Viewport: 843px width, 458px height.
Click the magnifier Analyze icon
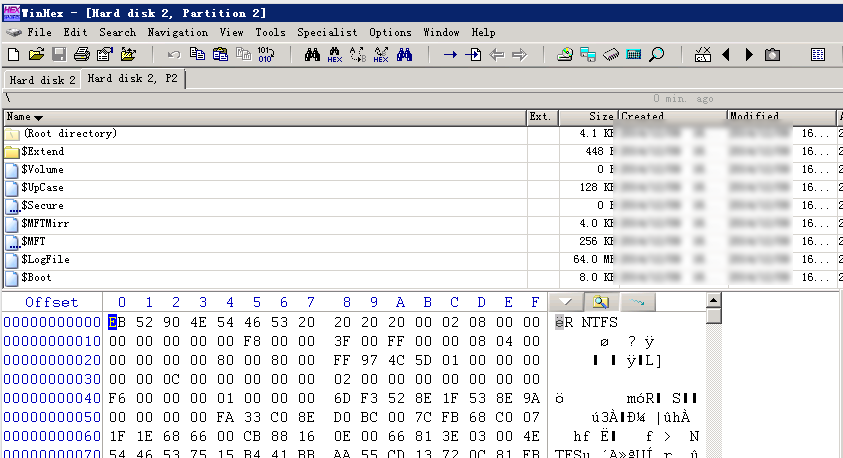[x=656, y=54]
